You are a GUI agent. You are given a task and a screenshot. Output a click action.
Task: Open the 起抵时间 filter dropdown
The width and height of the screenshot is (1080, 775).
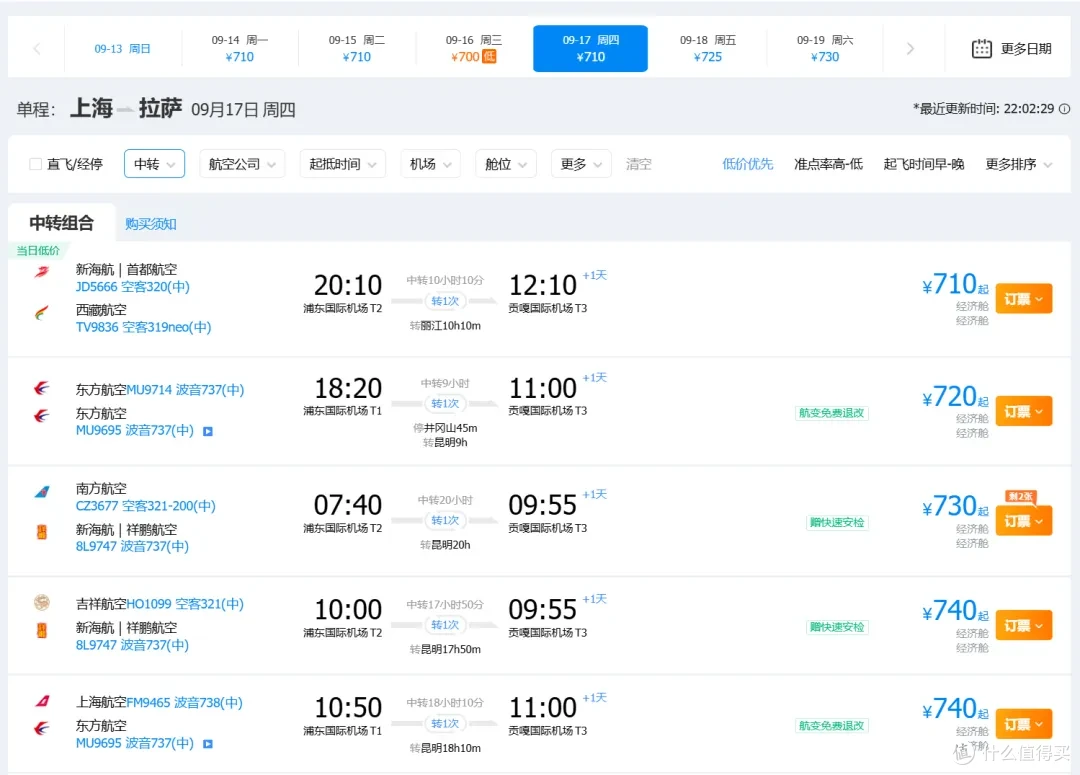pyautogui.click(x=342, y=164)
